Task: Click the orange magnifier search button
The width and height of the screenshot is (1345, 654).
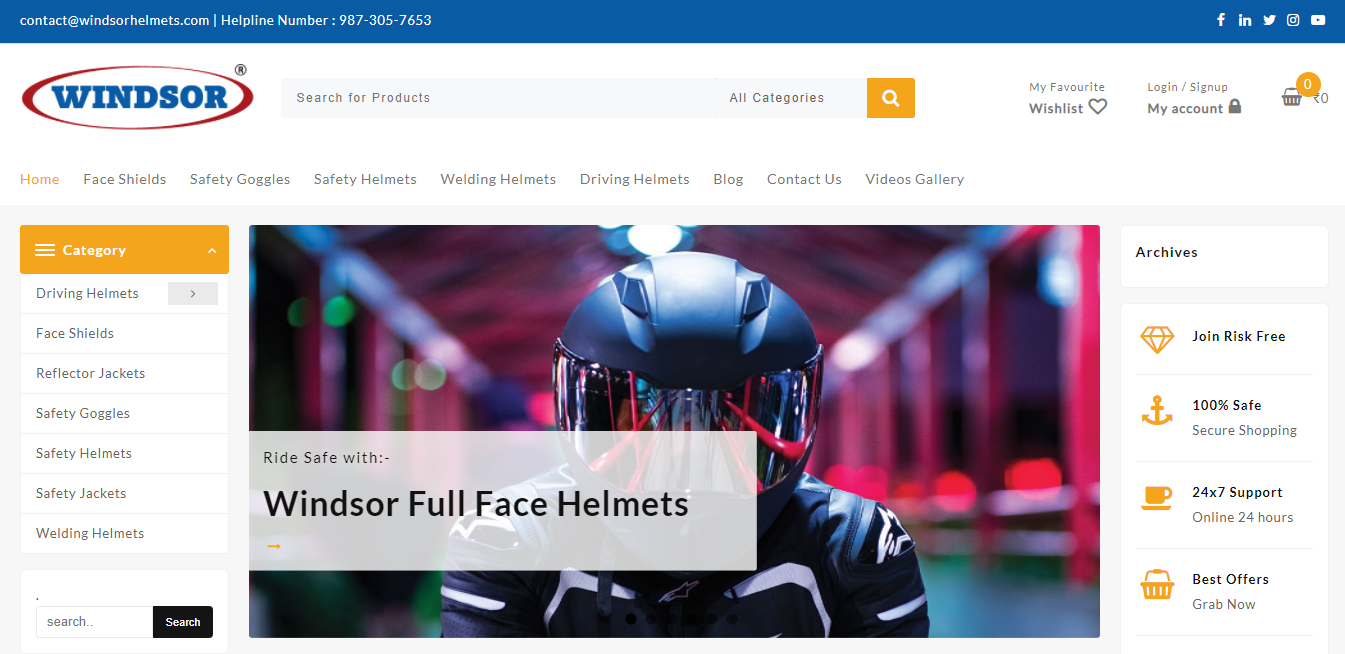Action: [x=891, y=98]
